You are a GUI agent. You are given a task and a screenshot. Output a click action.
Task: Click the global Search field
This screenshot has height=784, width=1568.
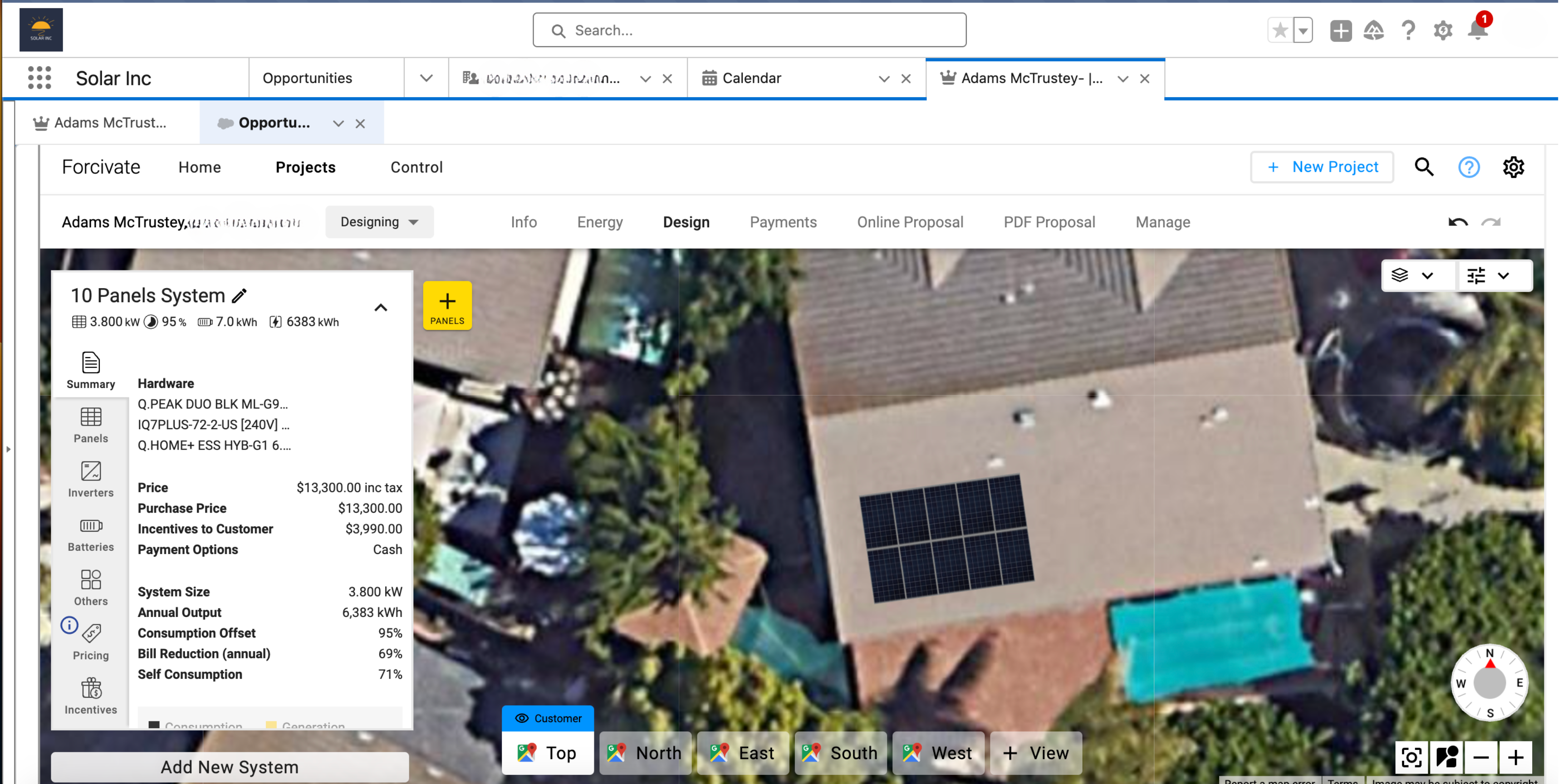pos(750,30)
